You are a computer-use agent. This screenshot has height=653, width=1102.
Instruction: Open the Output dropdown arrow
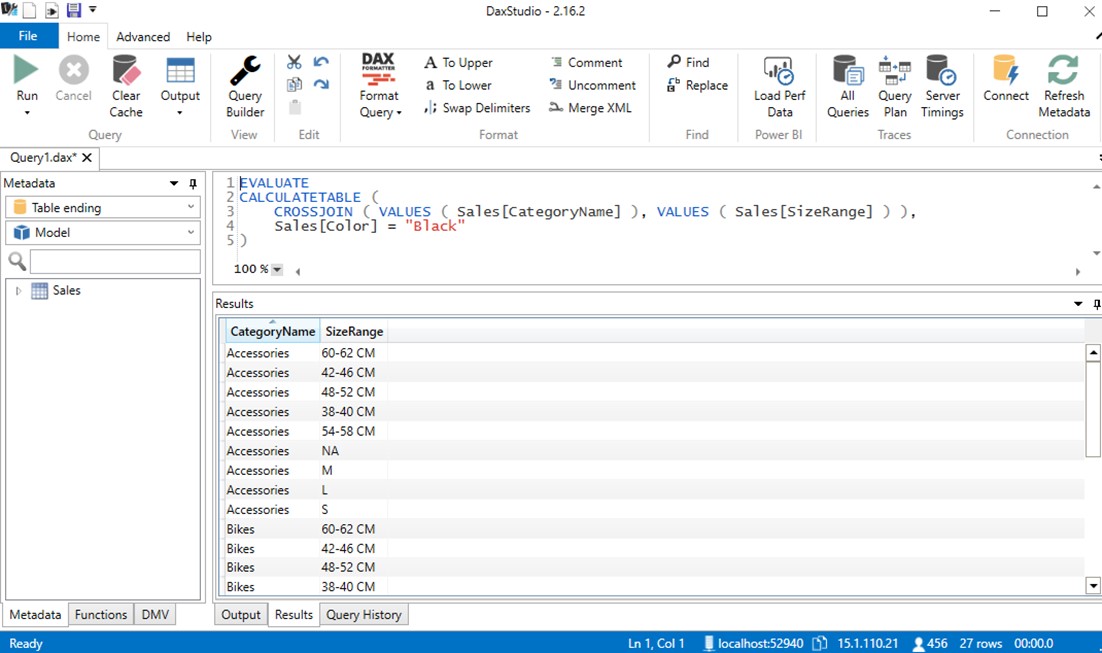point(180,112)
